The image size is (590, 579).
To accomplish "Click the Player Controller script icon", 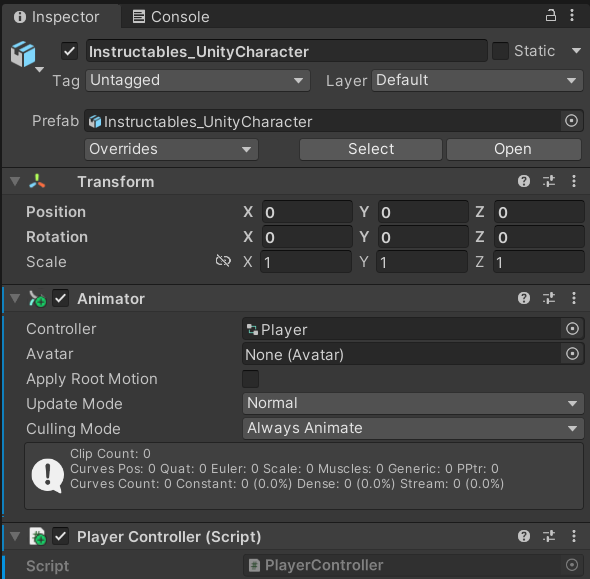I will [38, 536].
